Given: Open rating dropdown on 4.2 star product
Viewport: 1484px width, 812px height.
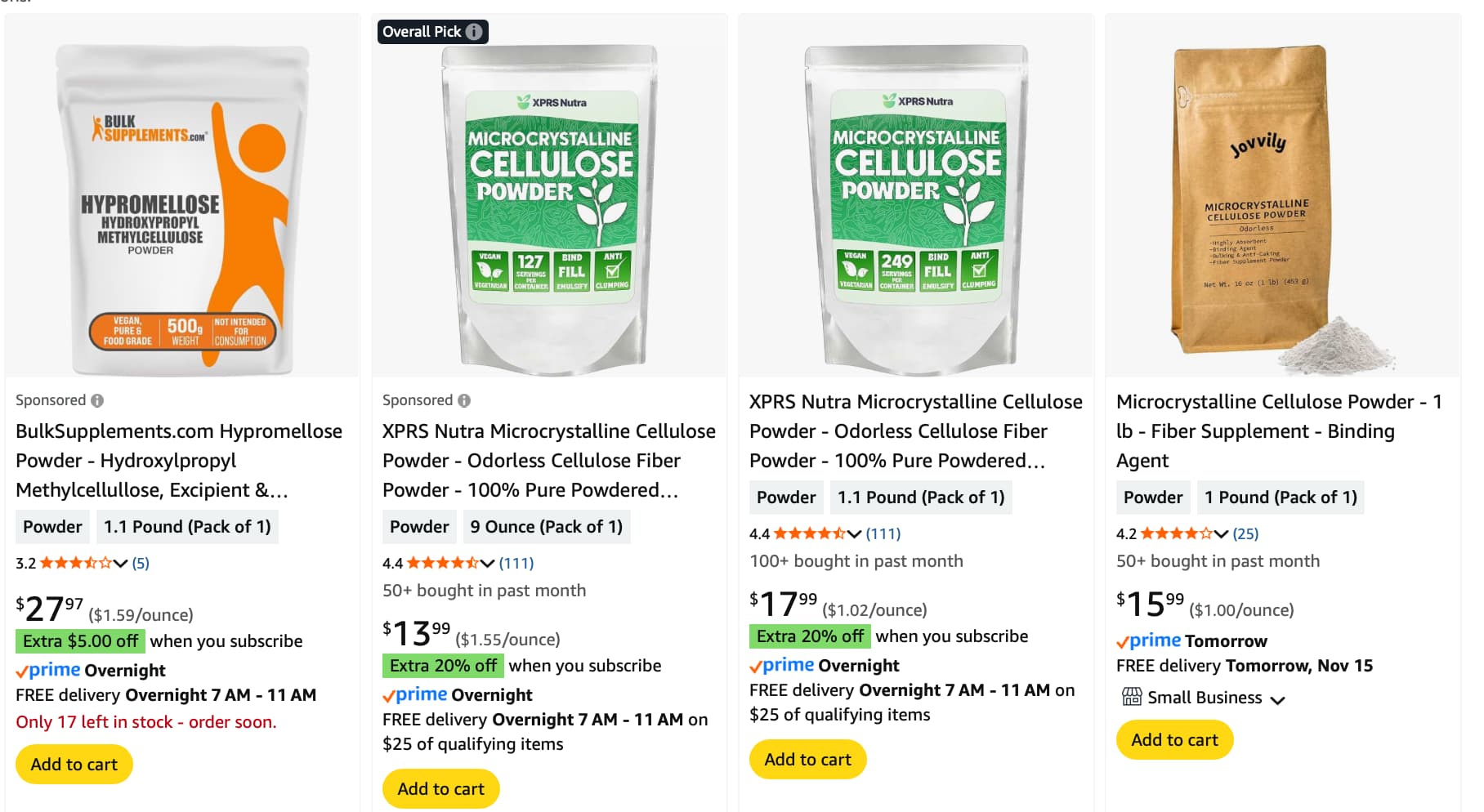Looking at the screenshot, I should point(1222,533).
